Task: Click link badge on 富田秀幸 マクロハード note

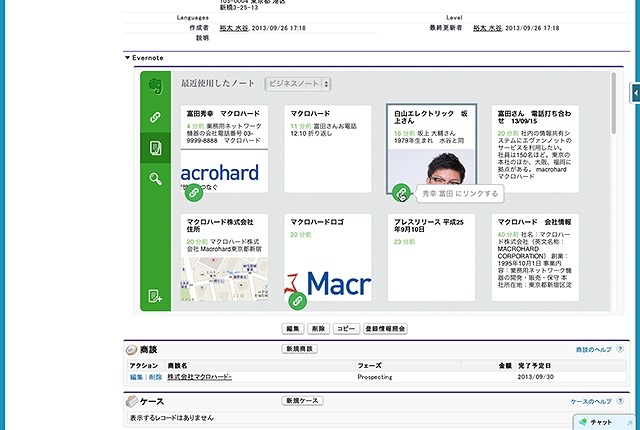Action: point(194,193)
